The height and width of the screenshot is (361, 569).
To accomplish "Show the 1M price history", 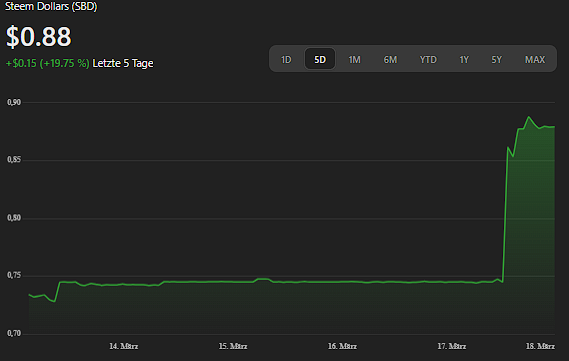I will point(354,60).
